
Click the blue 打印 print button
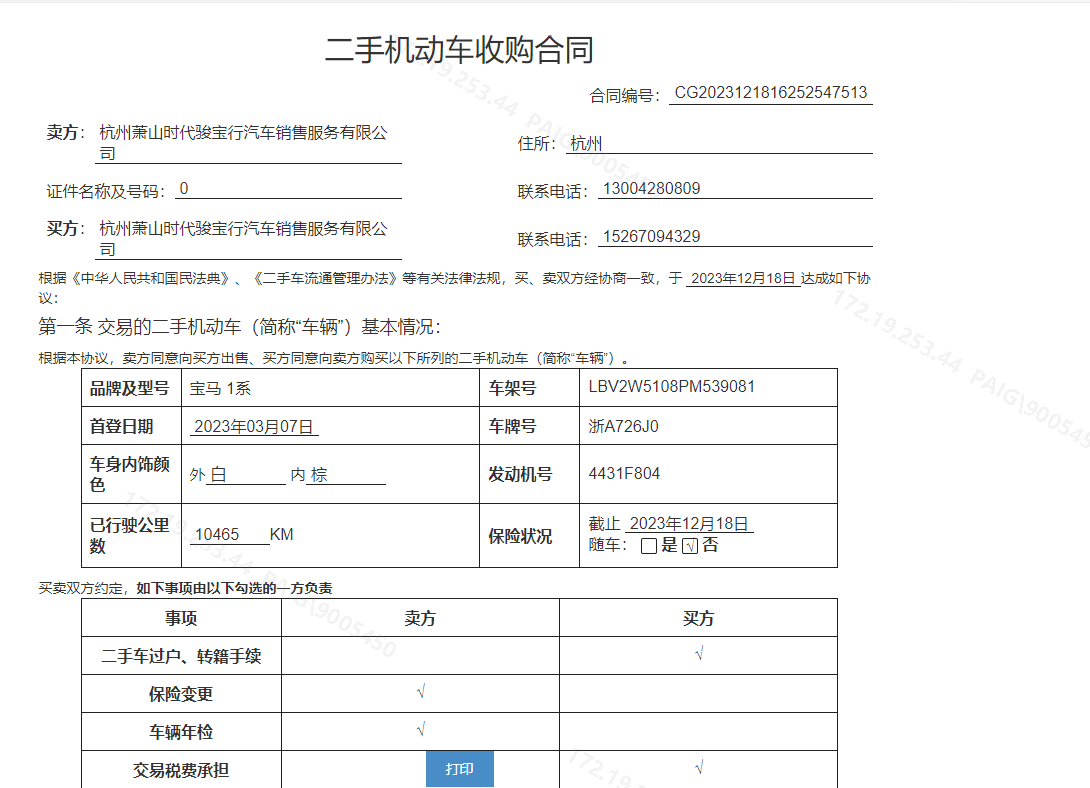(459, 769)
